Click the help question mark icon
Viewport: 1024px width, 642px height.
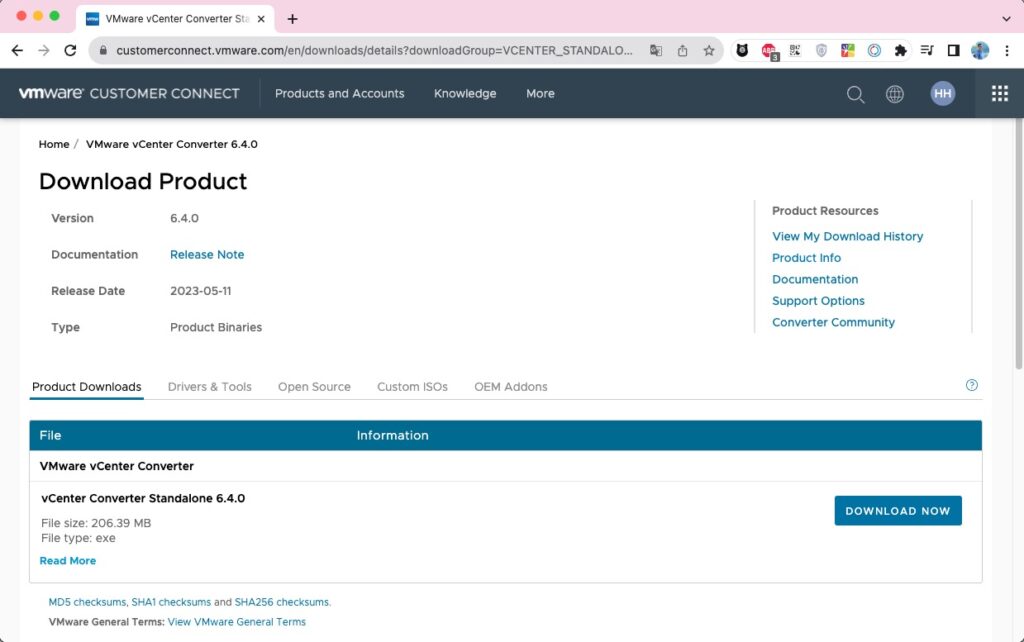[972, 385]
